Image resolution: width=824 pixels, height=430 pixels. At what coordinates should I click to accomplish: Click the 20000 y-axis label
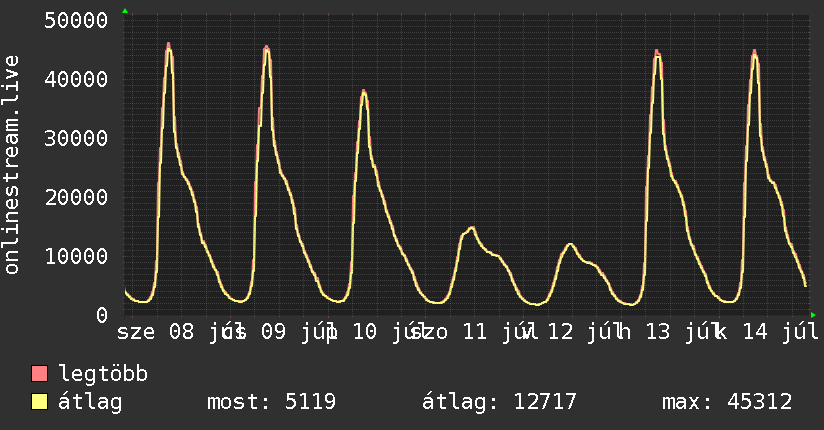pos(76,197)
